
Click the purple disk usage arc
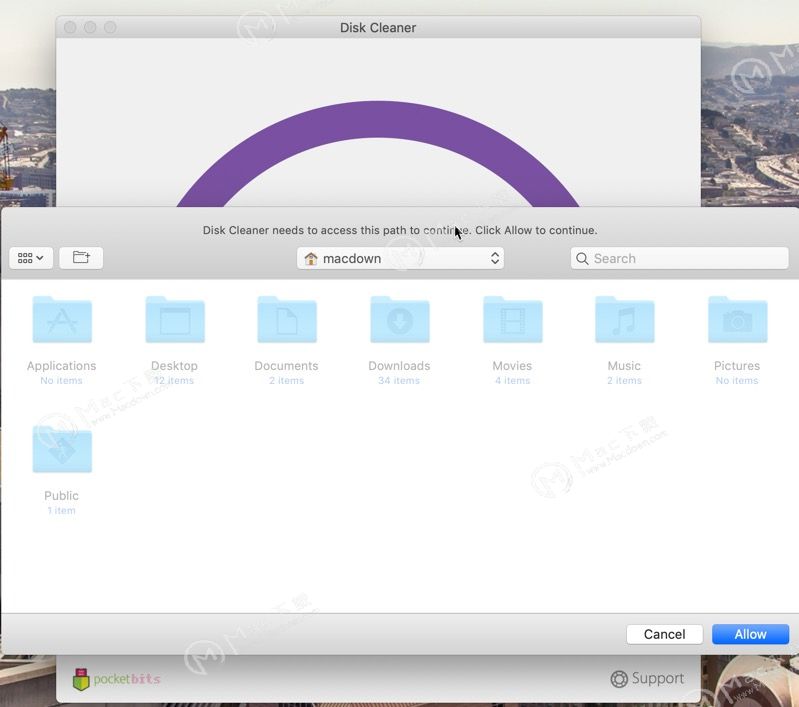(378, 120)
